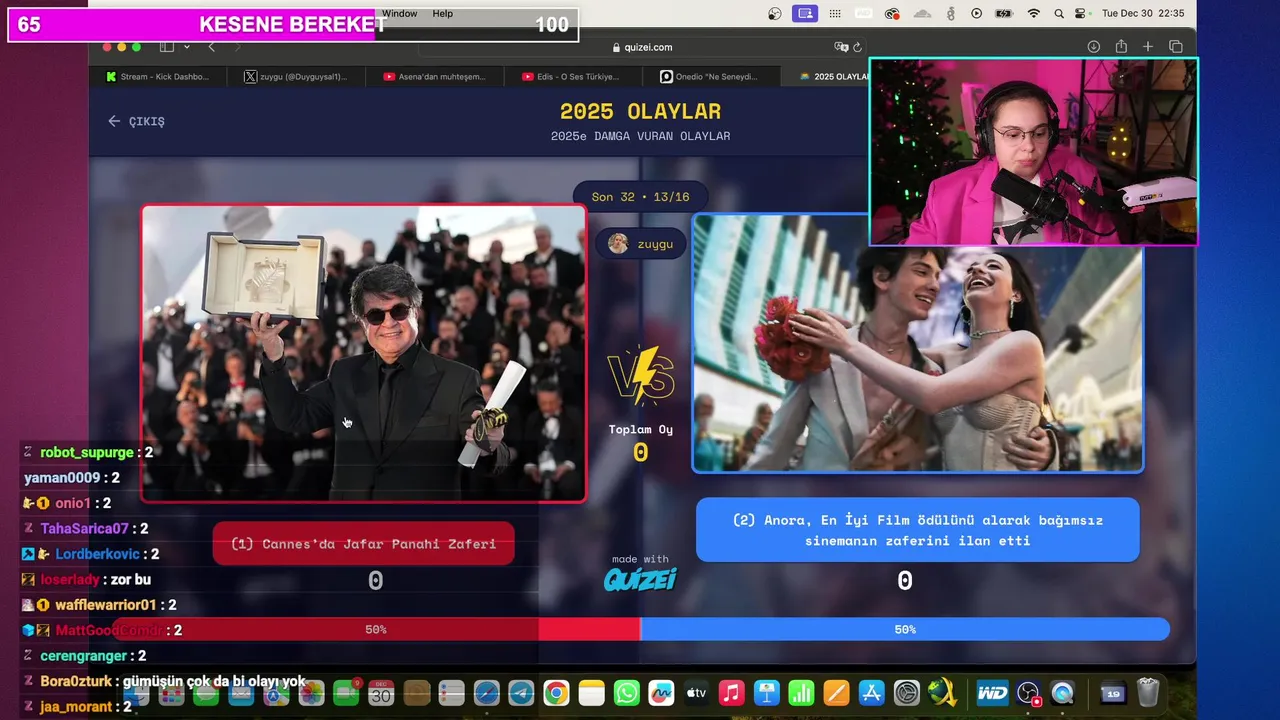Click the robot_supurge chat username

click(x=87, y=452)
